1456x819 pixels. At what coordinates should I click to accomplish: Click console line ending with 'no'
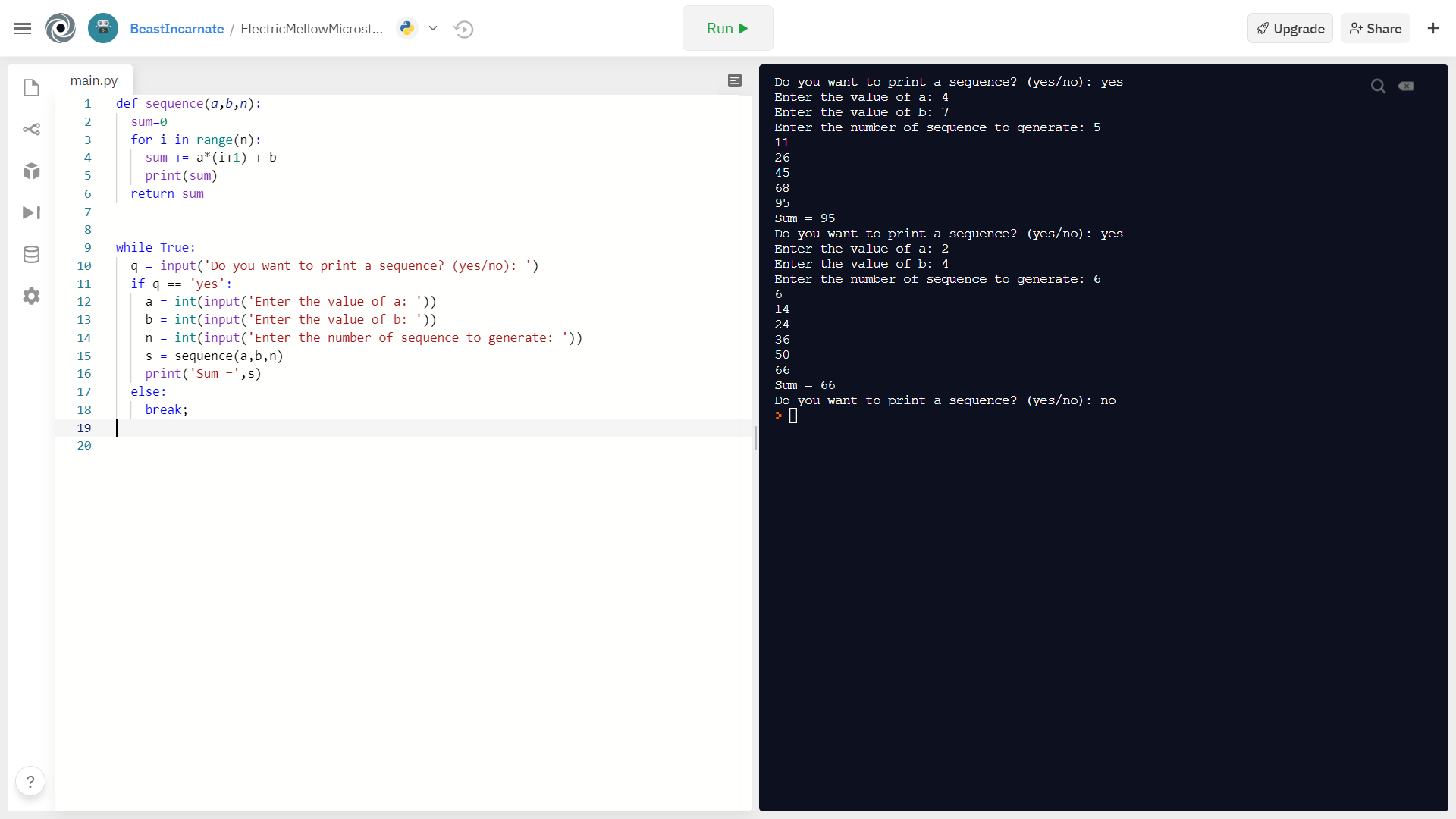pyautogui.click(x=945, y=400)
